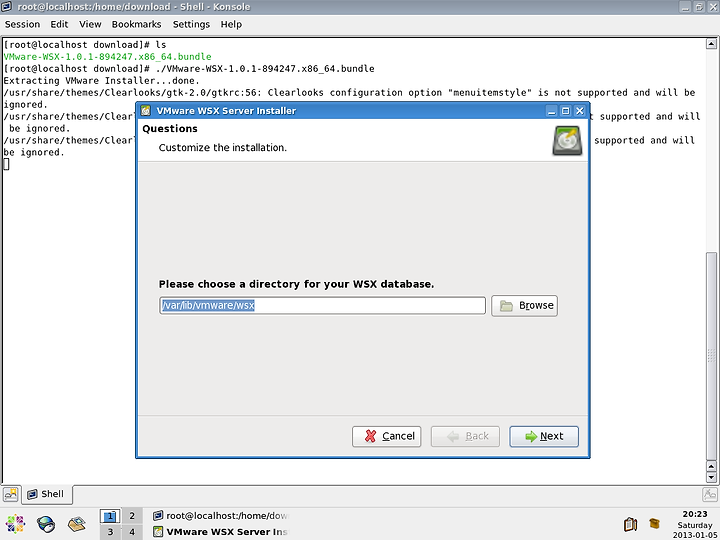Open the View menu in Konsole
The image size is (720, 540).
[x=90, y=24]
